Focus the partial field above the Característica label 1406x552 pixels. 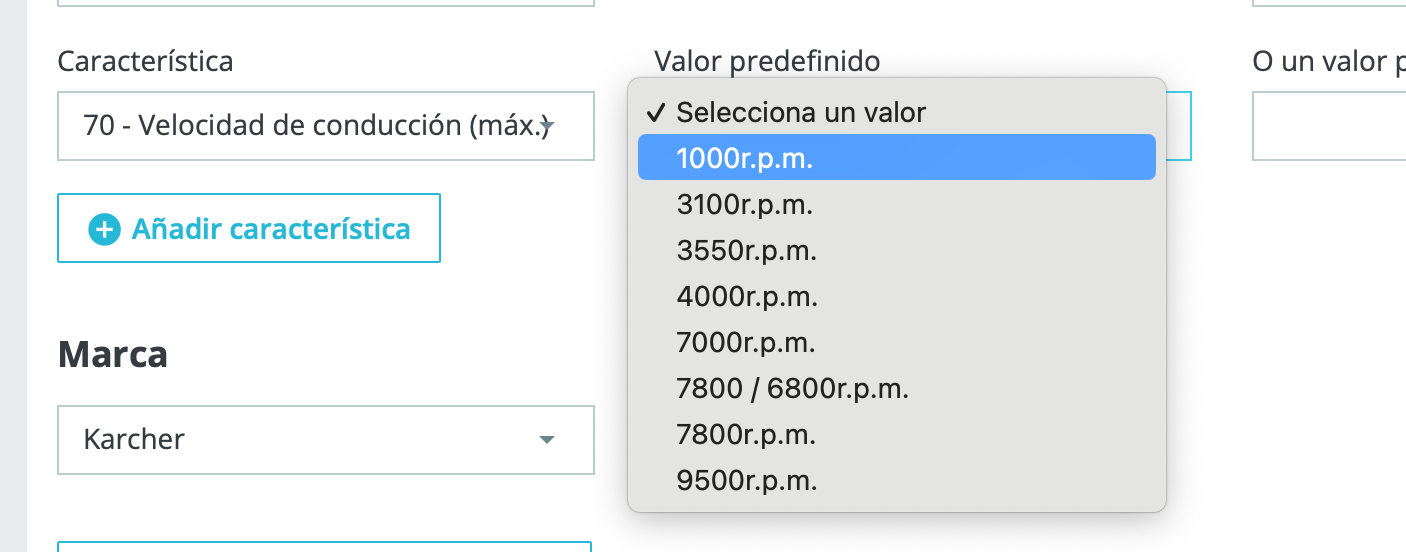[x=325, y=3]
